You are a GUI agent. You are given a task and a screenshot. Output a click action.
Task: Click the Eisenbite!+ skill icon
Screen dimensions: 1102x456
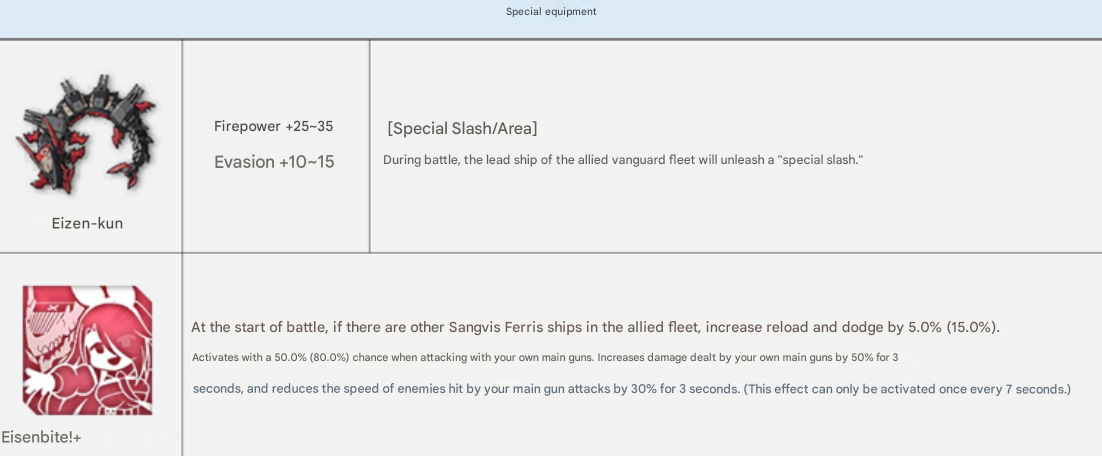[x=87, y=350]
